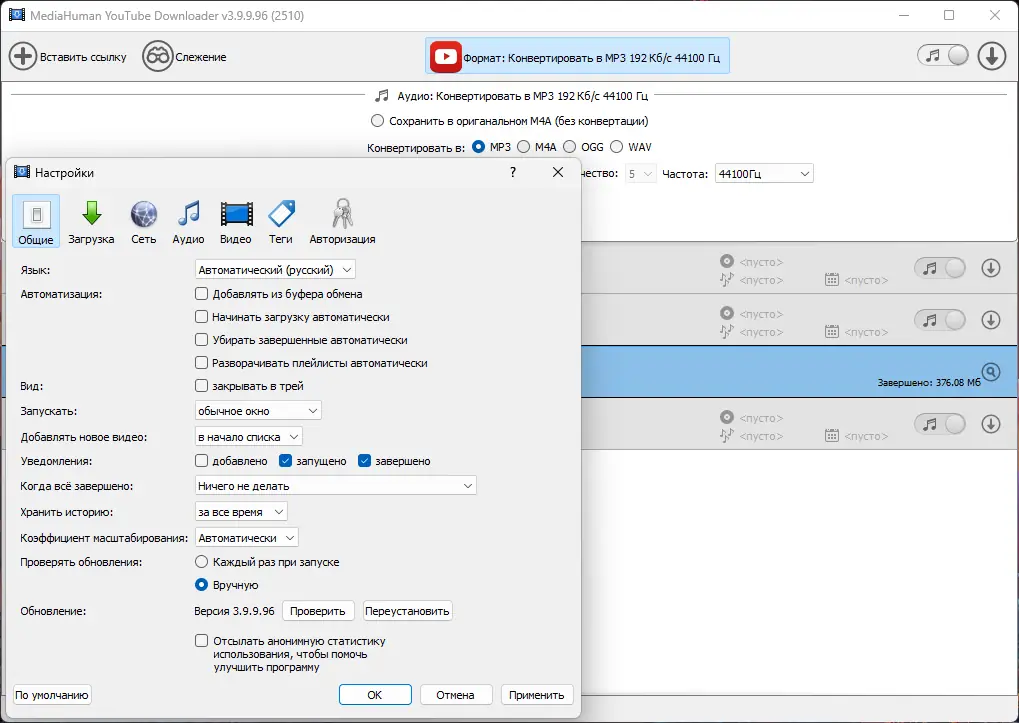Close the Настройки dialog with X
1019x723 pixels.
(x=558, y=172)
